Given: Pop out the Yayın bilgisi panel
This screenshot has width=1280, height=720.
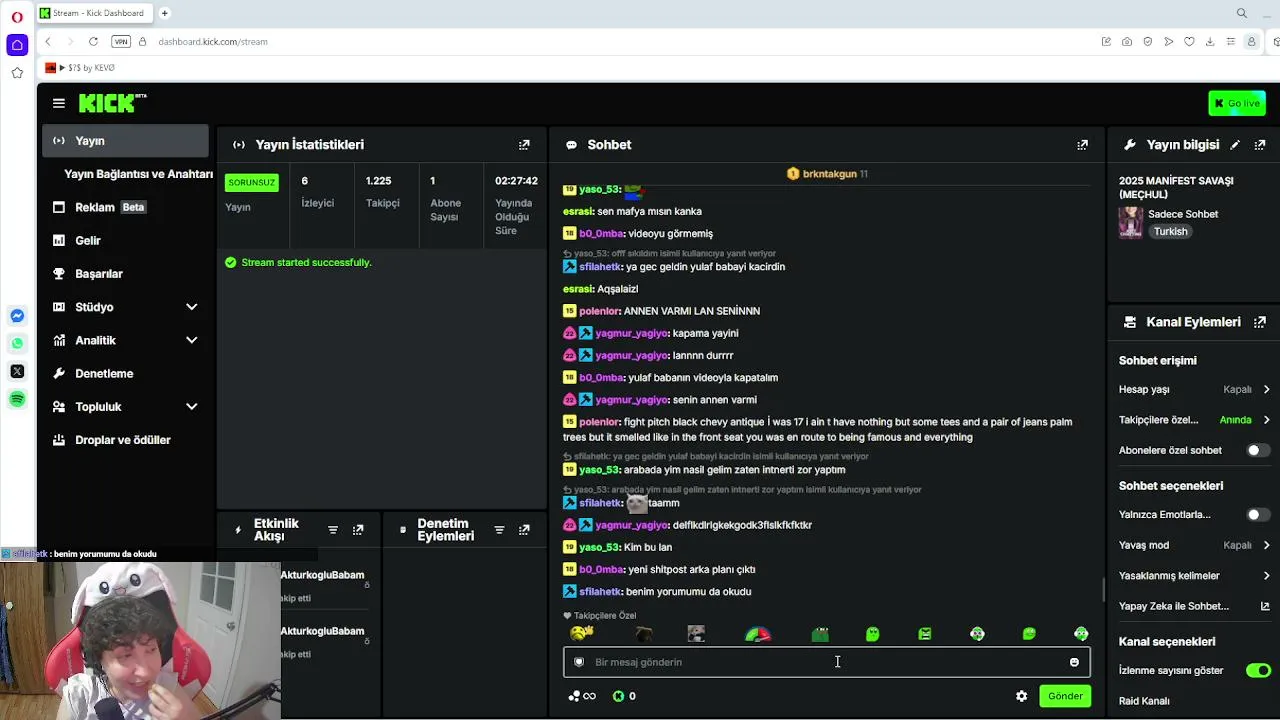Looking at the screenshot, I should pyautogui.click(x=1260, y=145).
